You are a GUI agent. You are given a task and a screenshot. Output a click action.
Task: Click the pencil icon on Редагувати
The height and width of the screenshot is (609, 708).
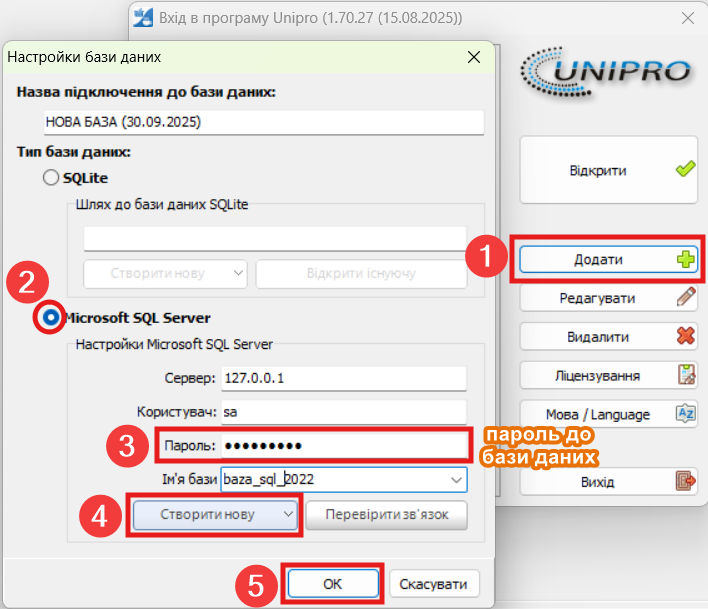tap(685, 298)
